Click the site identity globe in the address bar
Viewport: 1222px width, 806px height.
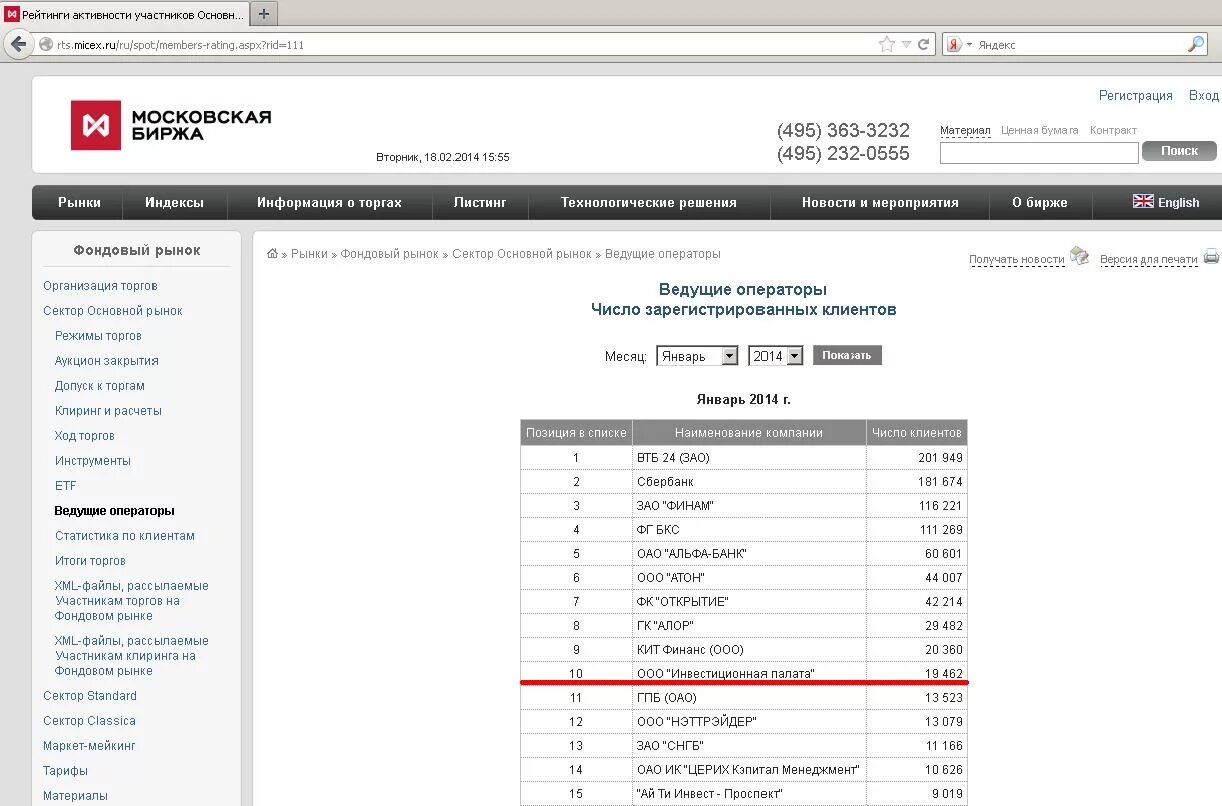coord(46,45)
